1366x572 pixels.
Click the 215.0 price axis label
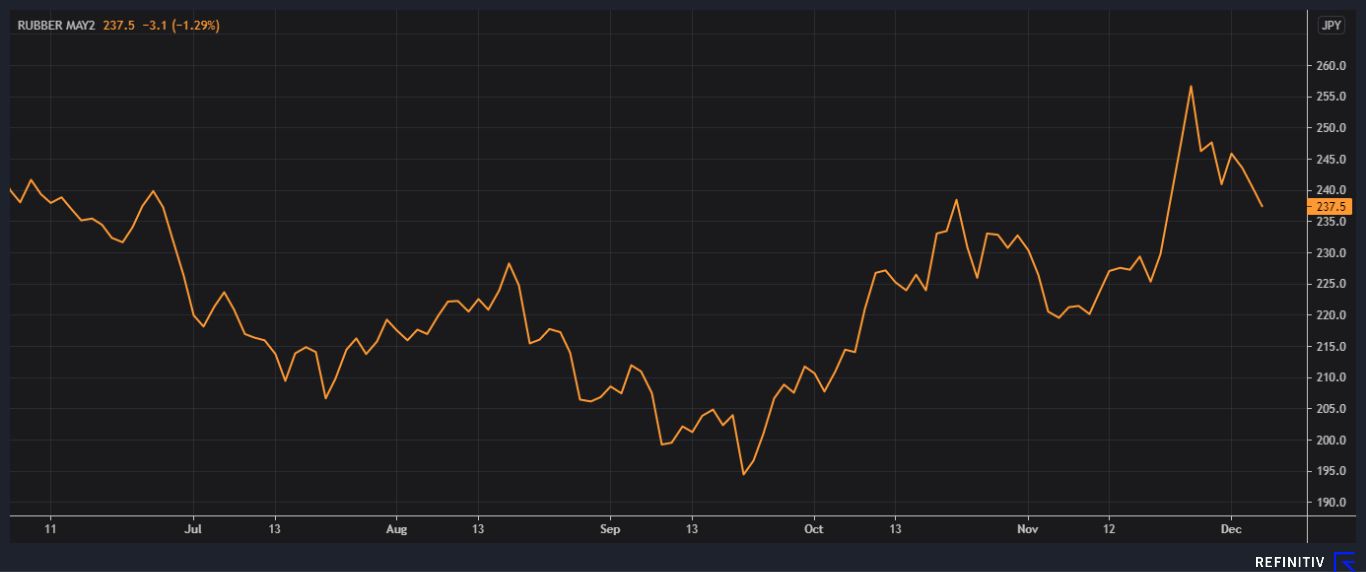point(1329,346)
